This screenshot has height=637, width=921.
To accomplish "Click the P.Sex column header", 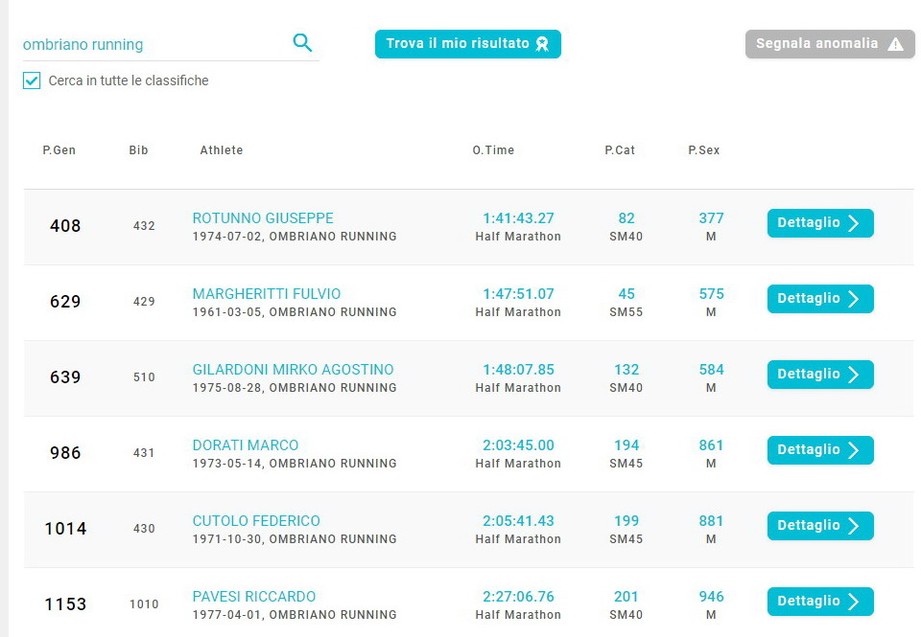I will point(704,150).
